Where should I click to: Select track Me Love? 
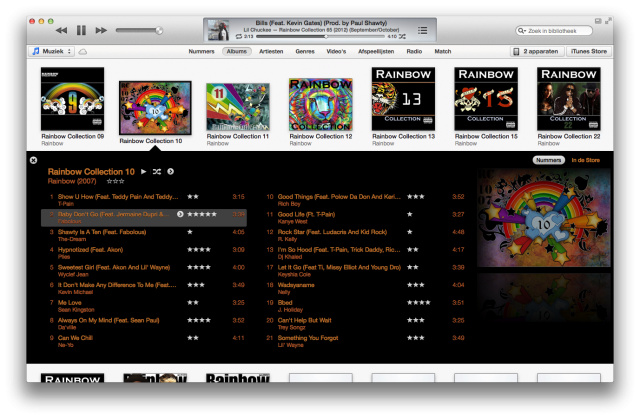point(144,306)
